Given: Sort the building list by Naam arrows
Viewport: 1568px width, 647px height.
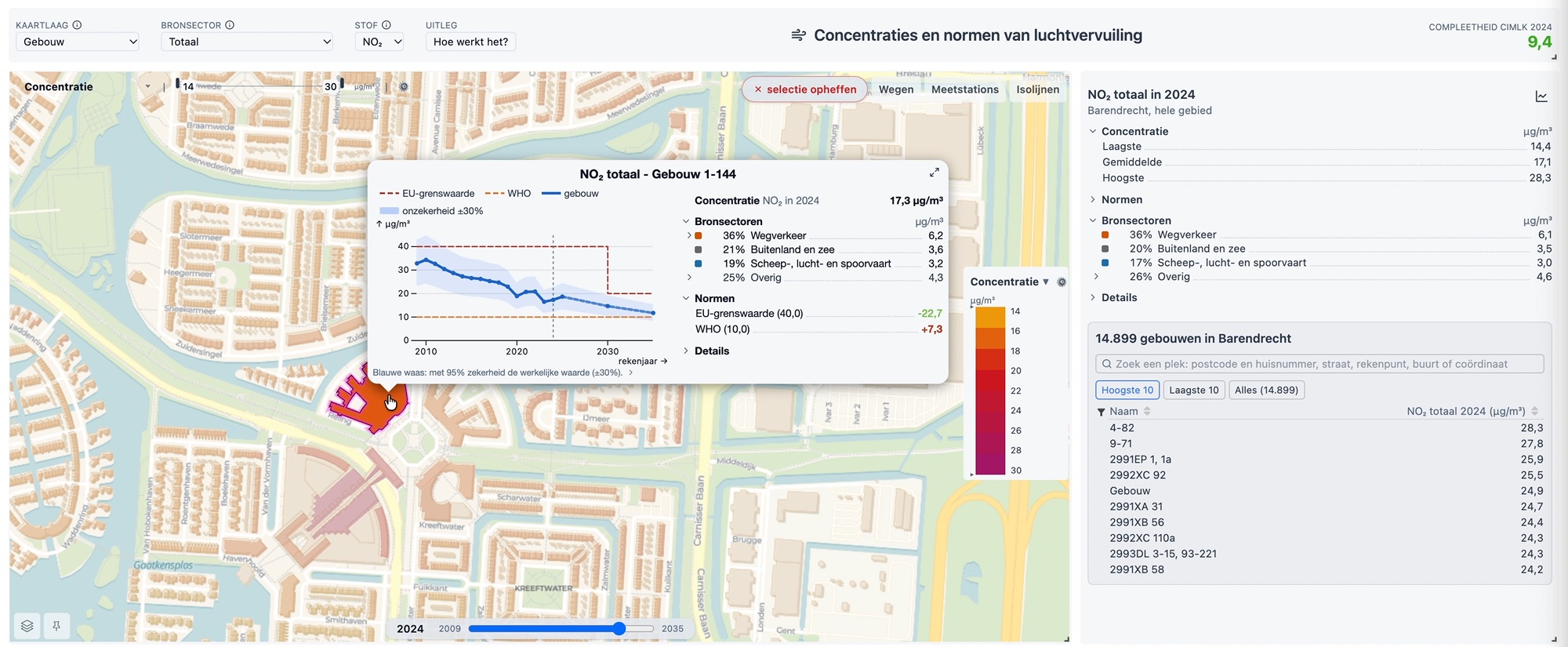Looking at the screenshot, I should tap(1147, 411).
